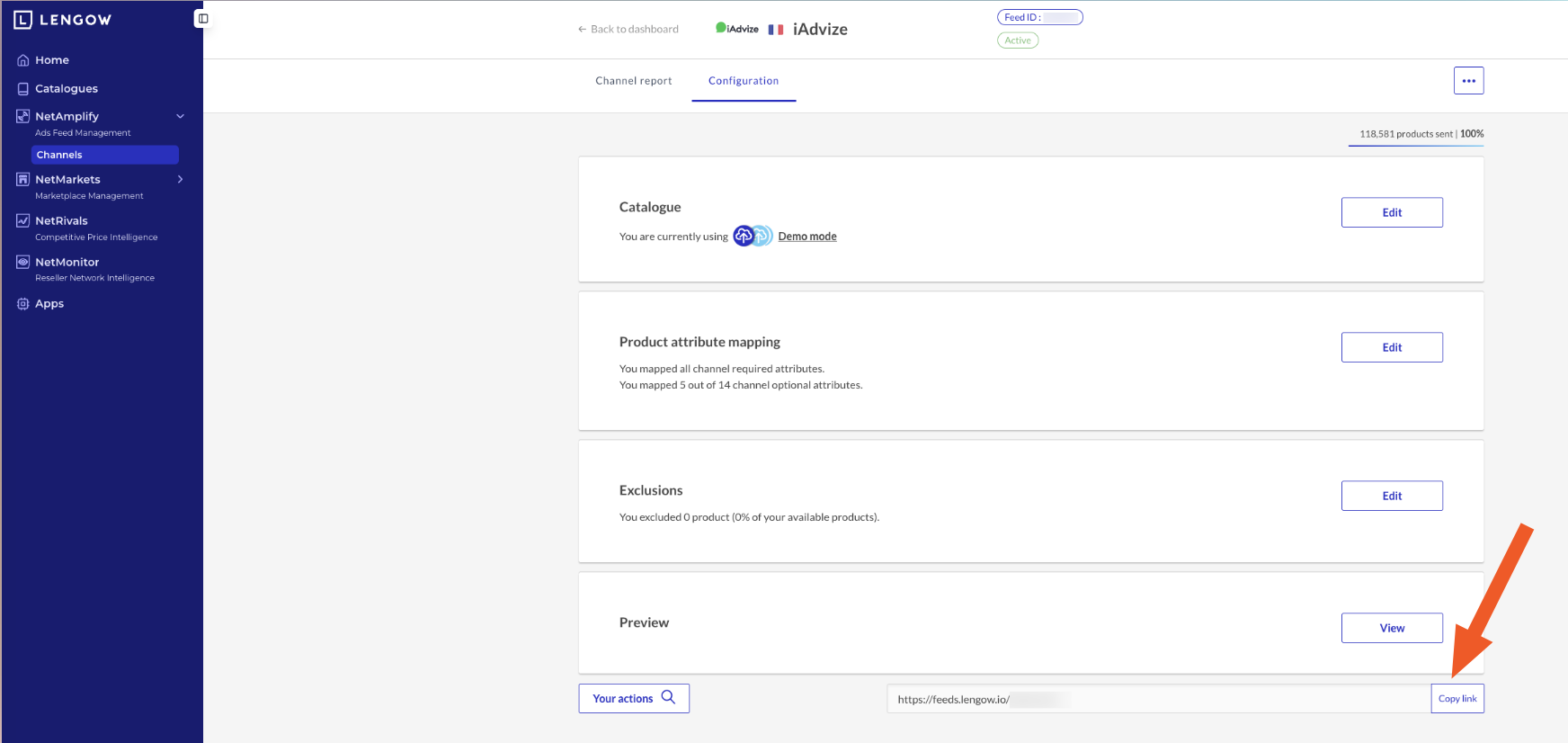Viewport: 1568px width, 743px height.
Task: Switch to the Channel report tab
Action: tap(633, 81)
